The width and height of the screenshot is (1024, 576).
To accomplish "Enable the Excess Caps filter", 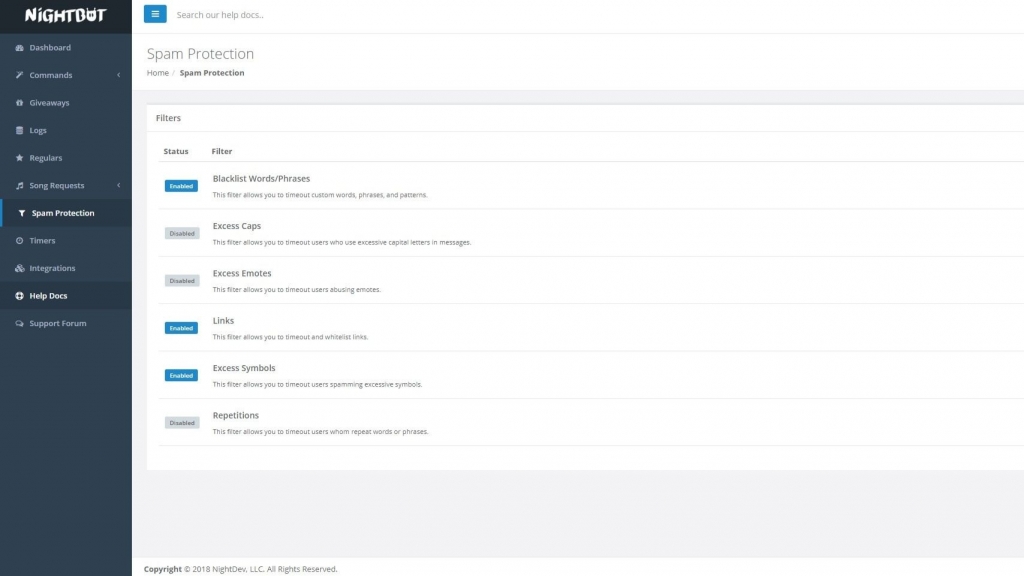I will point(181,233).
